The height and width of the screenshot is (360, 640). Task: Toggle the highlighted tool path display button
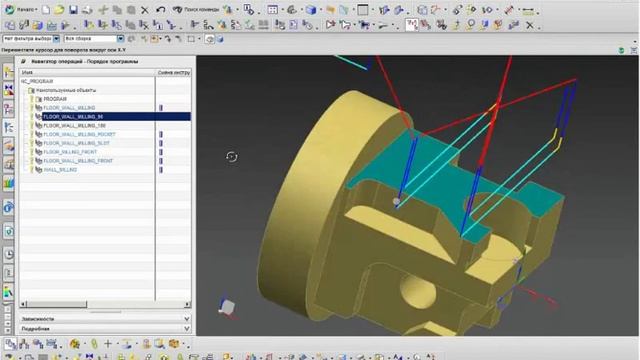tap(411, 25)
